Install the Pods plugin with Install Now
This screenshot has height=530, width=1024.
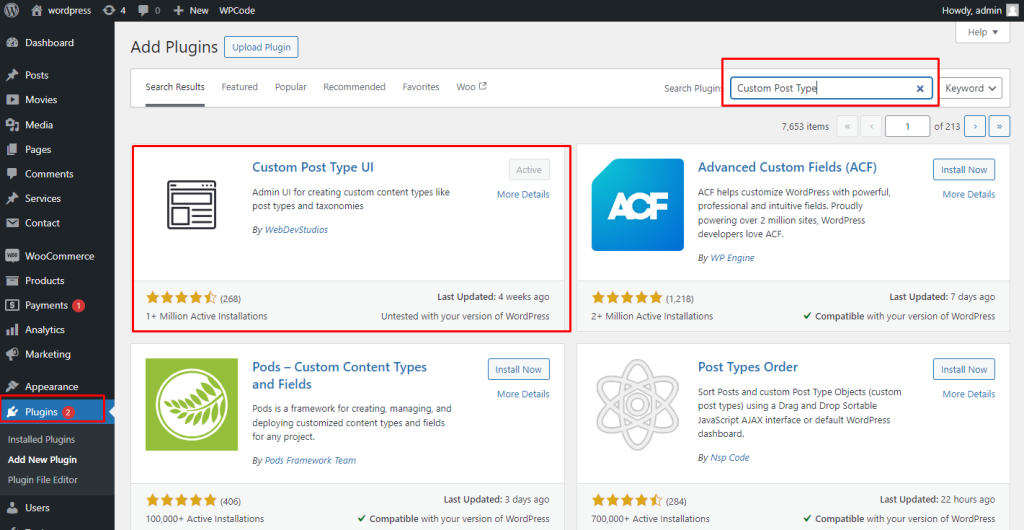[519, 369]
